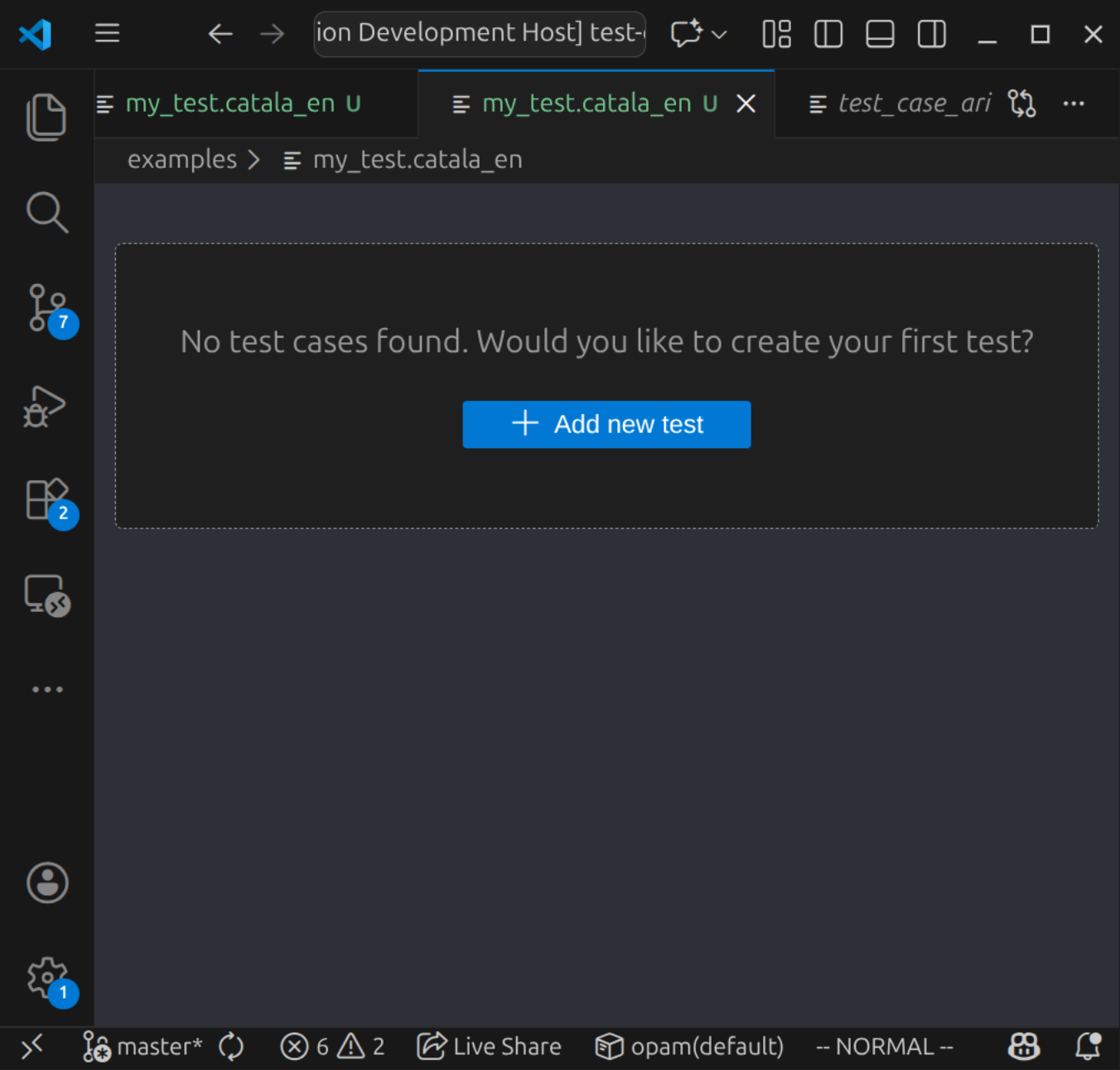The height and width of the screenshot is (1070, 1120).
Task: Toggle bottom panel visibility
Action: click(x=880, y=34)
